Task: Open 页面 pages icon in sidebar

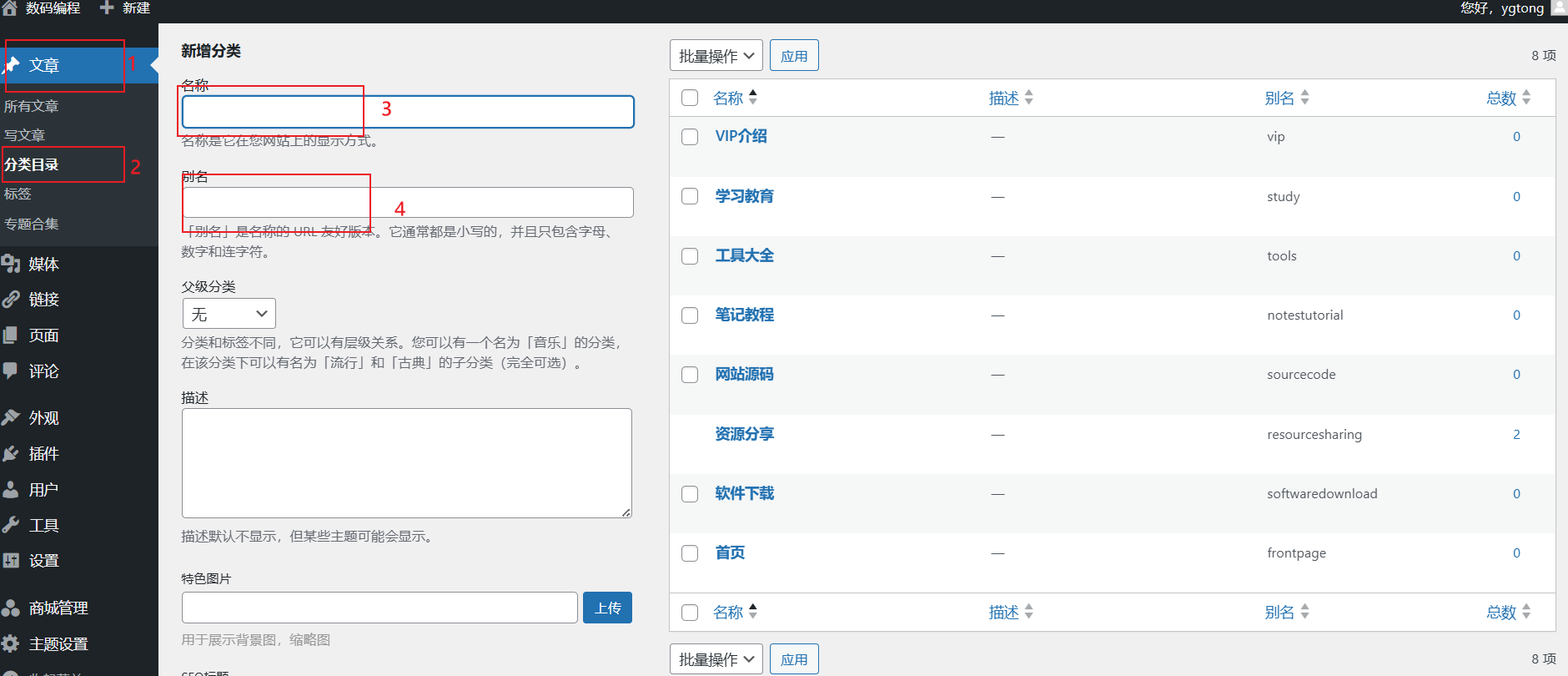Action: [x=11, y=335]
